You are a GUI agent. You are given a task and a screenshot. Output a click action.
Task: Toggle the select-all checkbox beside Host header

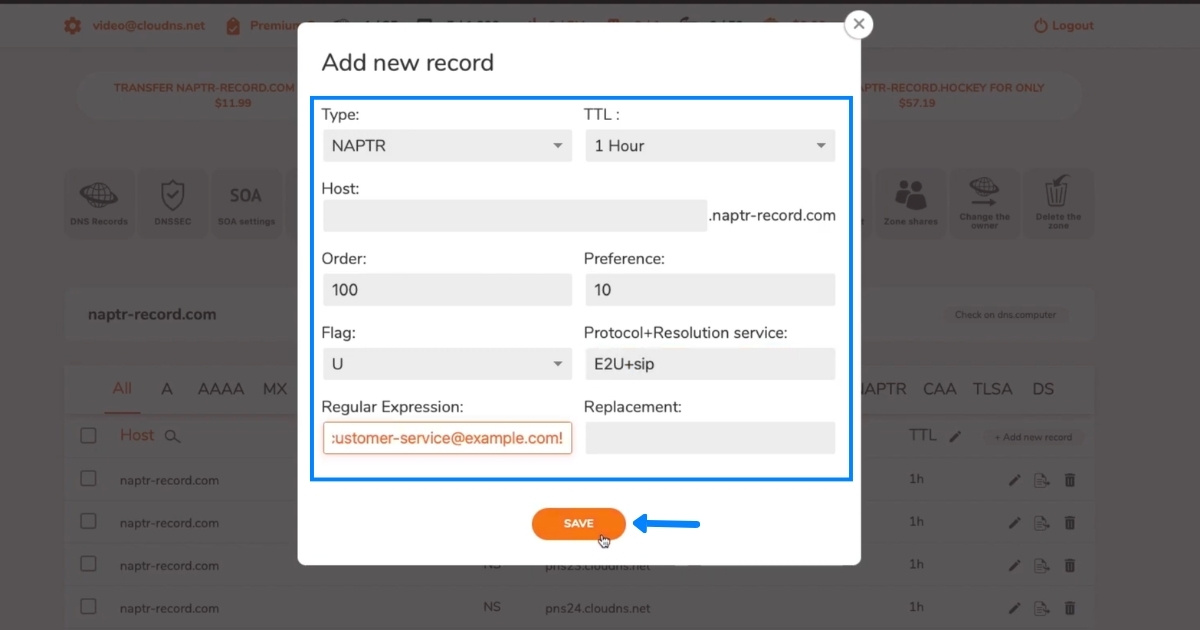point(88,435)
